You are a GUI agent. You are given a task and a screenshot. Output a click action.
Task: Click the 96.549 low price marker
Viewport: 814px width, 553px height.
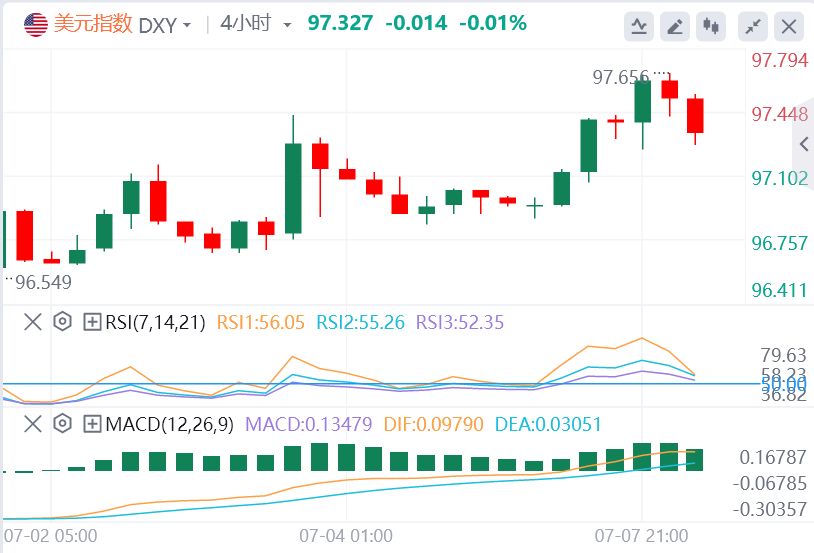[x=40, y=283]
